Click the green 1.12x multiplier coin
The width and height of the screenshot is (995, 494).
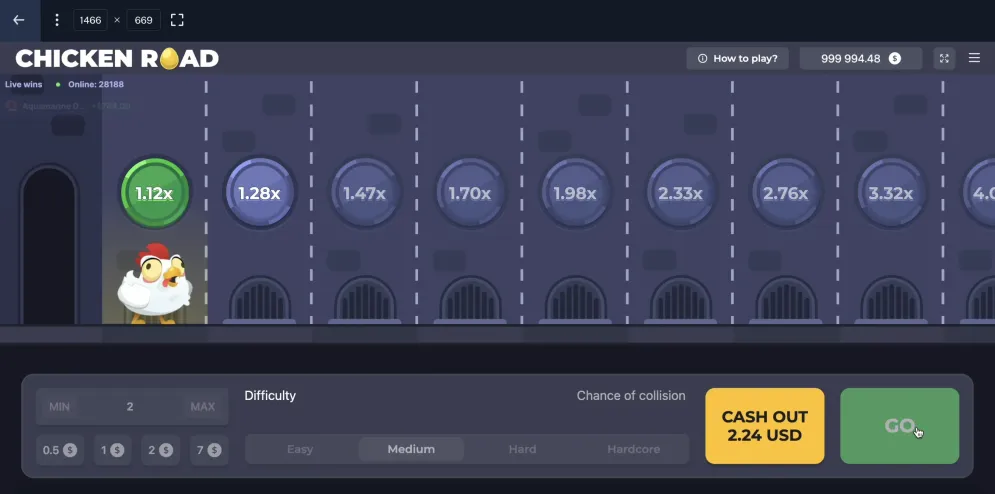[155, 193]
